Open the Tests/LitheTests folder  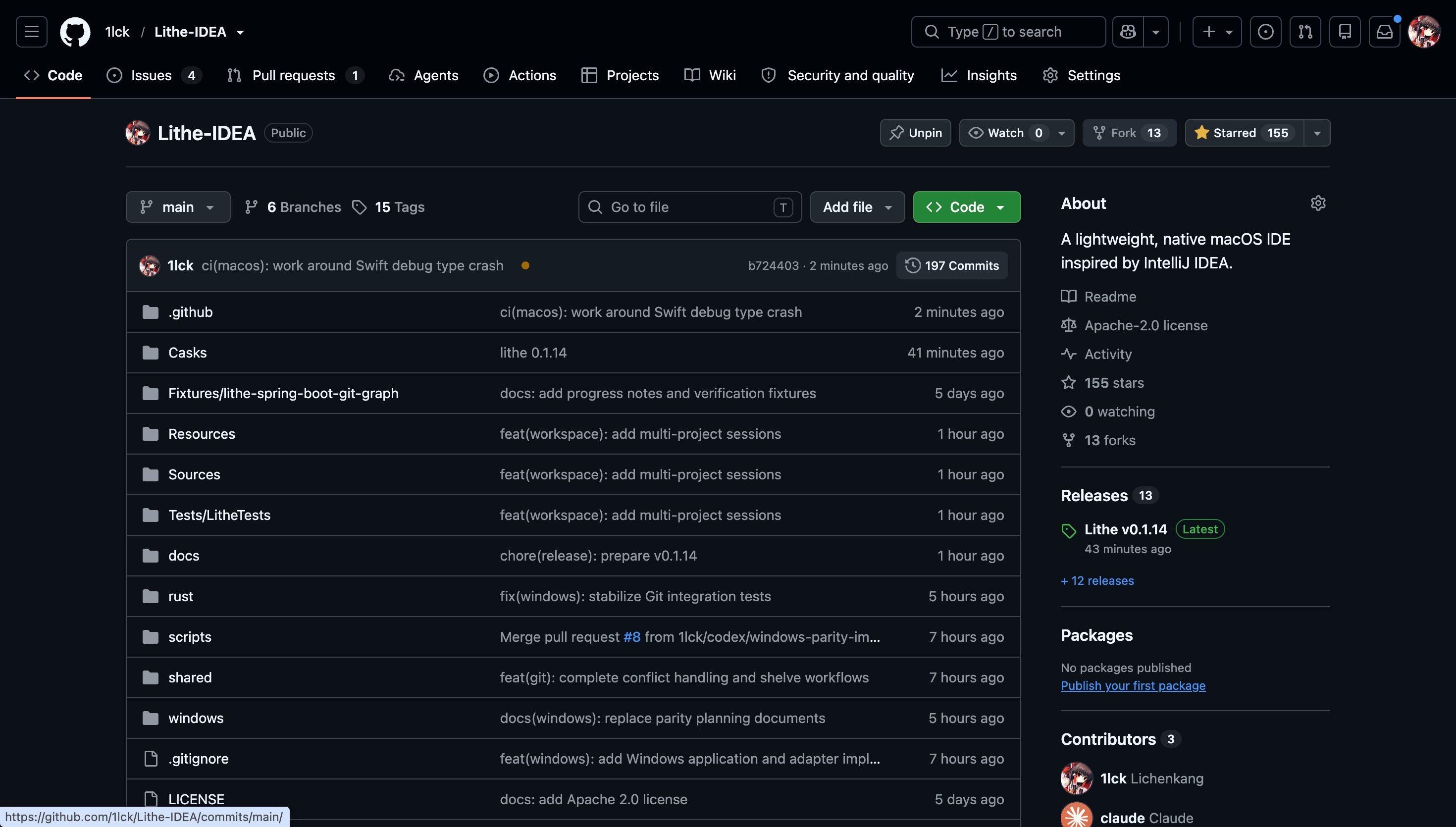(x=219, y=515)
